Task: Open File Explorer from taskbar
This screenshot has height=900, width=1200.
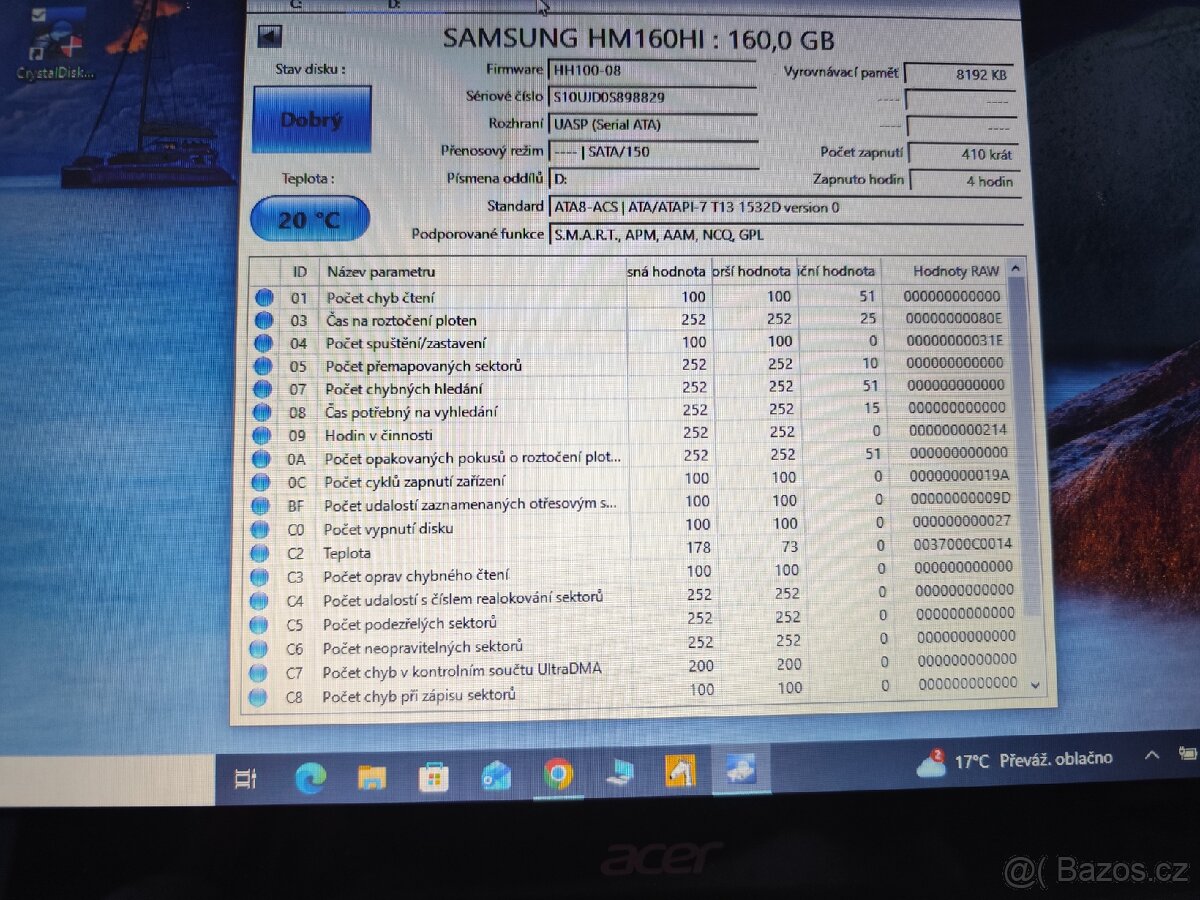Action: tap(371, 778)
